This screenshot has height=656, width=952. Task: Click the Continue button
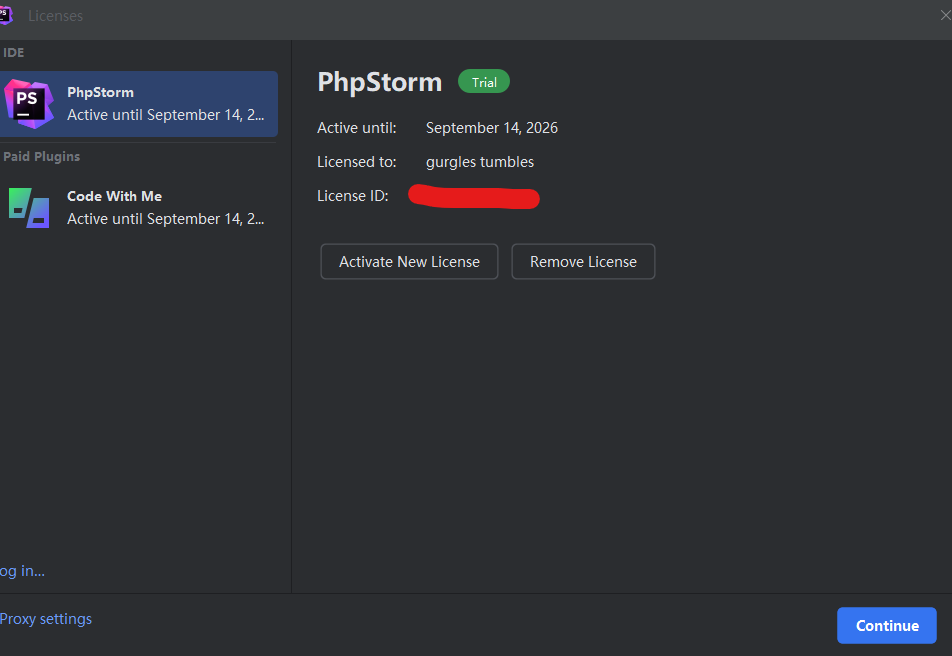click(x=886, y=626)
